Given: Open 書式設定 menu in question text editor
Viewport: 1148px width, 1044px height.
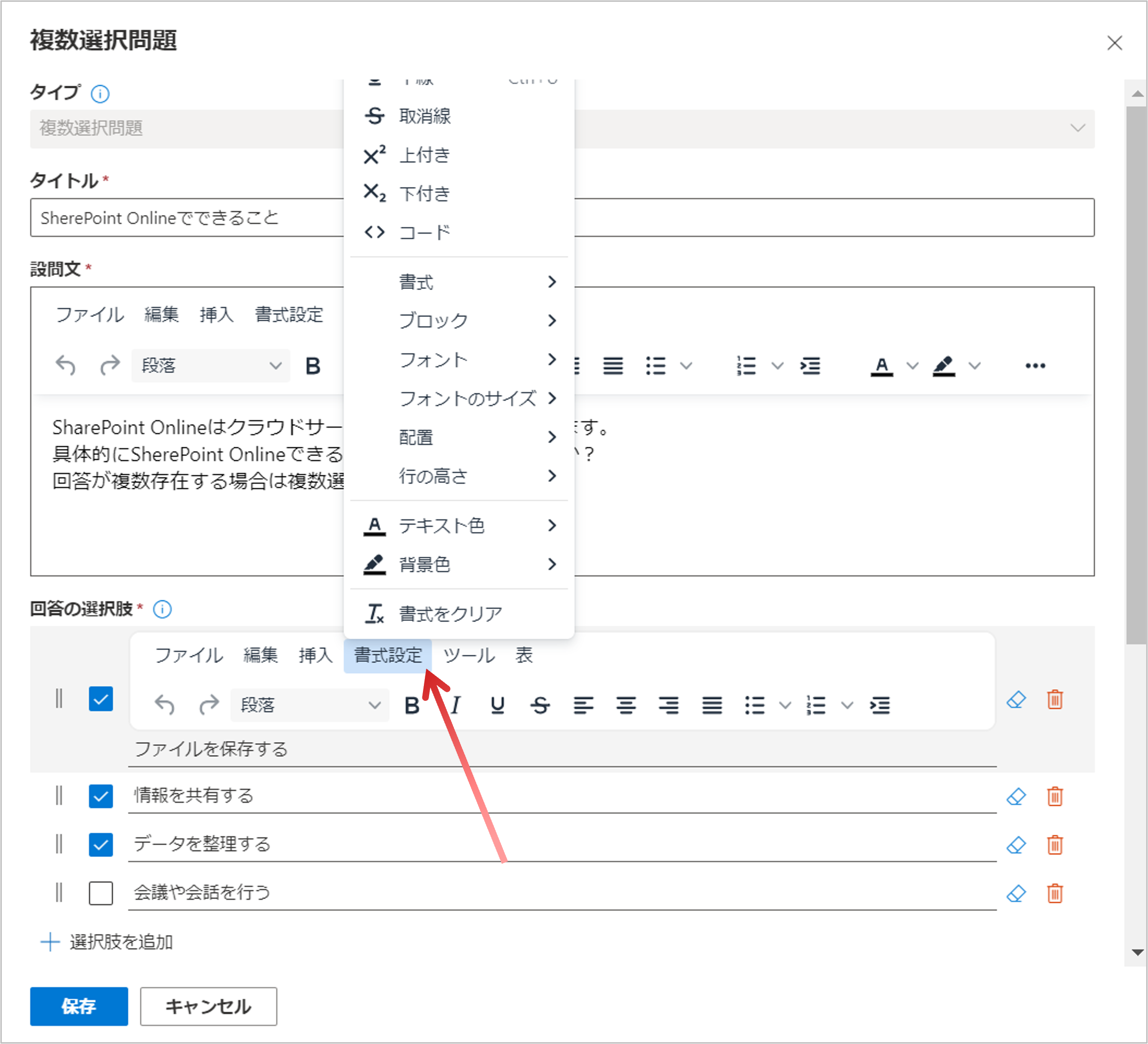Looking at the screenshot, I should [x=289, y=315].
